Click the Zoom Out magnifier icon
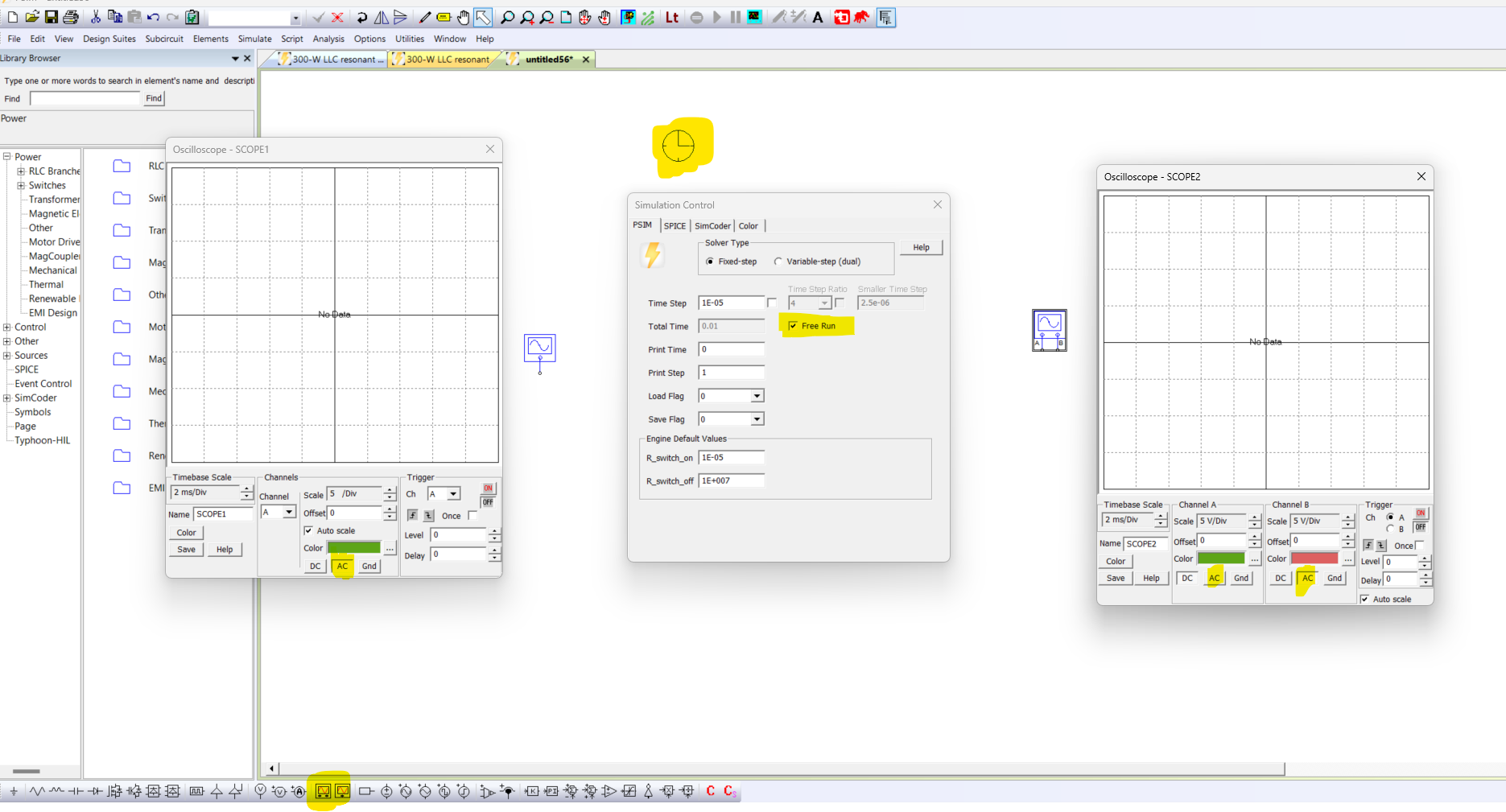 [547, 17]
